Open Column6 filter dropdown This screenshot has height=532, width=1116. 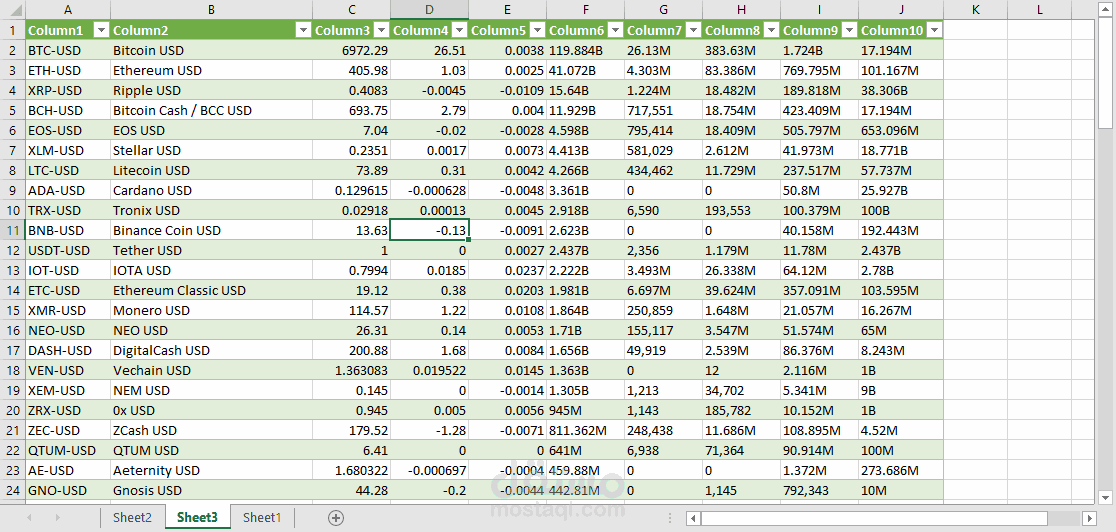(x=616, y=30)
